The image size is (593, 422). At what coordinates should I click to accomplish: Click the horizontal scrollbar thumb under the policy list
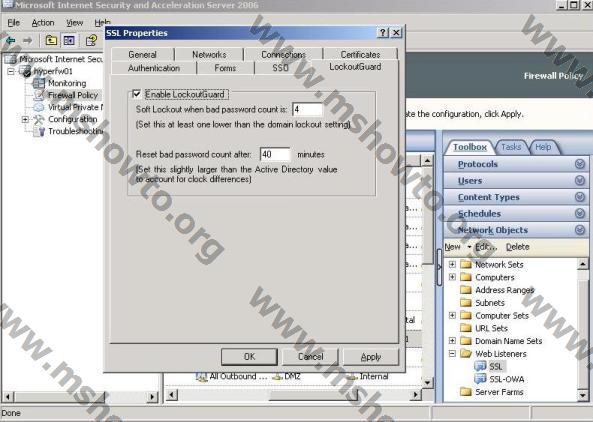(x=313, y=395)
